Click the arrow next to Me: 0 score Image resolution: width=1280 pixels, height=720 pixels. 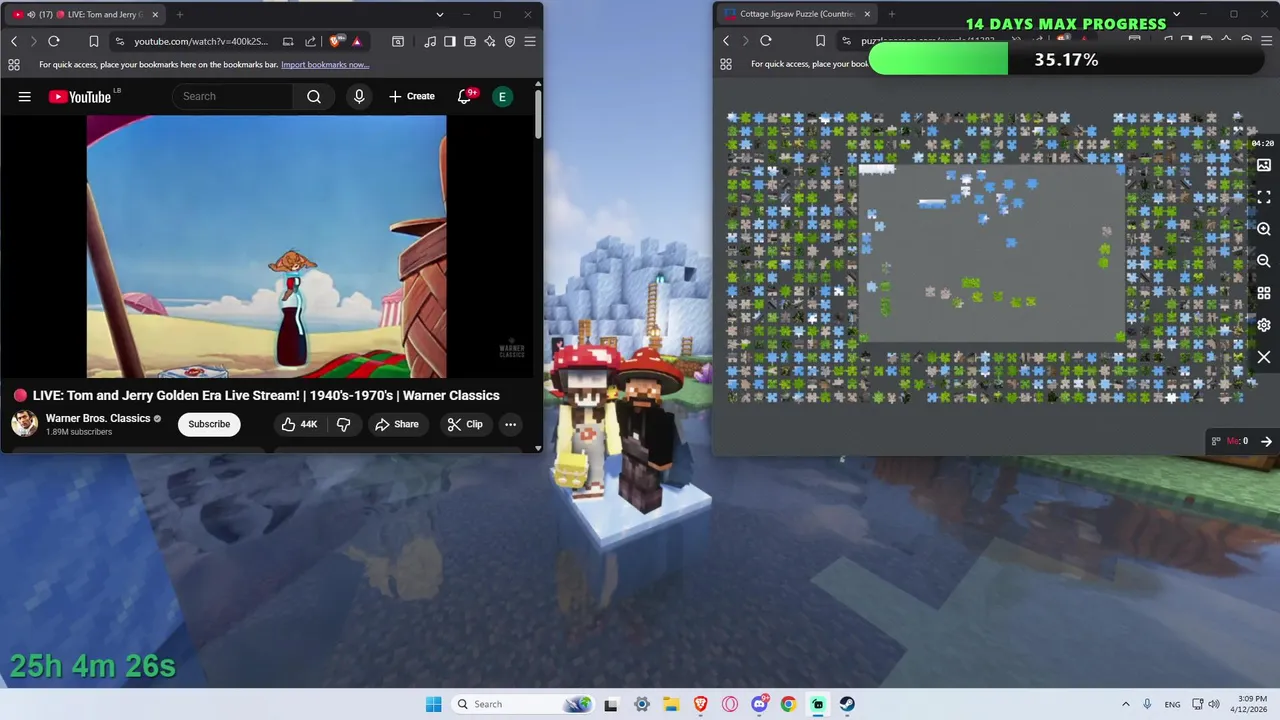point(1266,441)
